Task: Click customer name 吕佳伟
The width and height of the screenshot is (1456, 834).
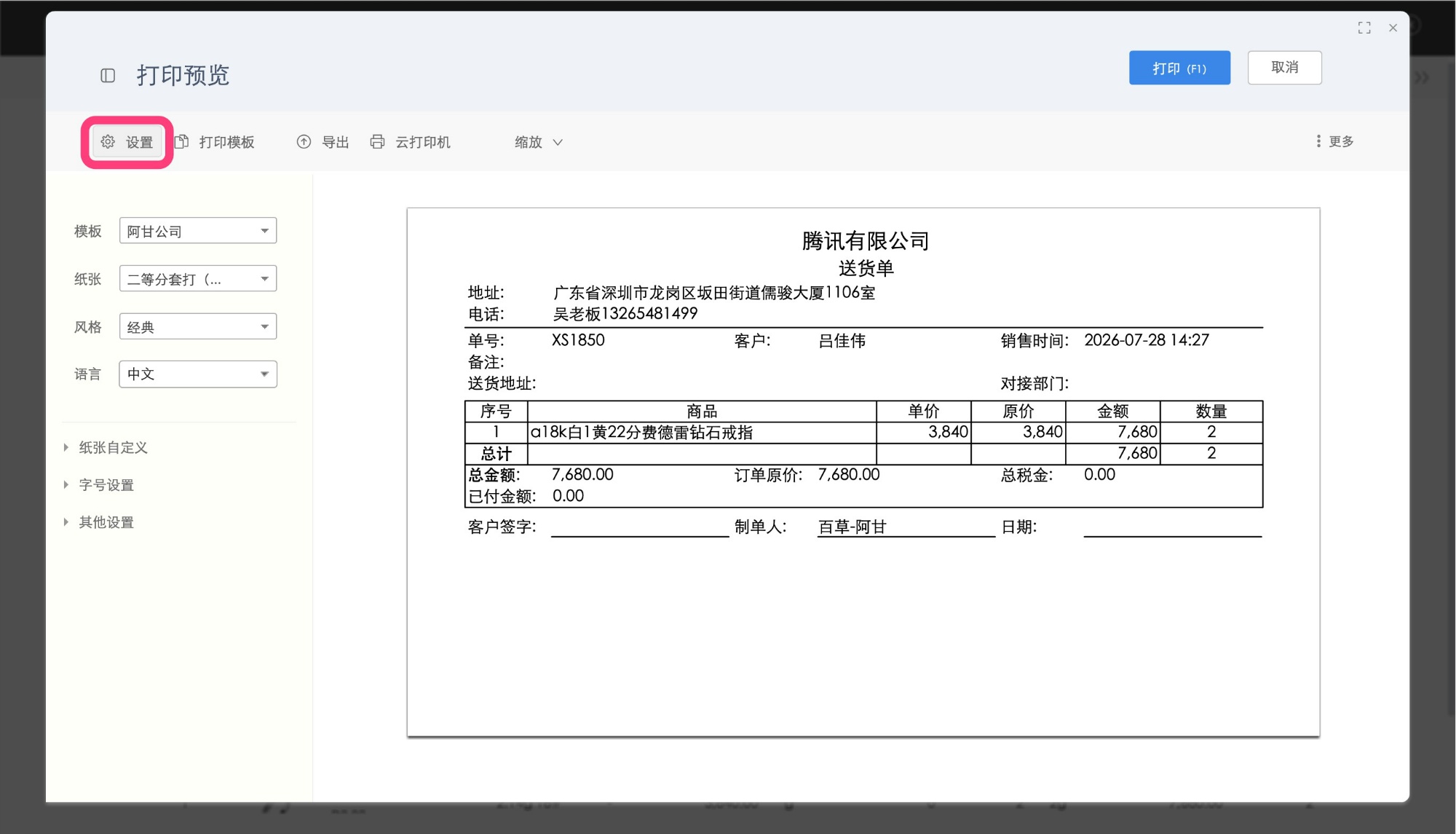Action: (x=842, y=340)
